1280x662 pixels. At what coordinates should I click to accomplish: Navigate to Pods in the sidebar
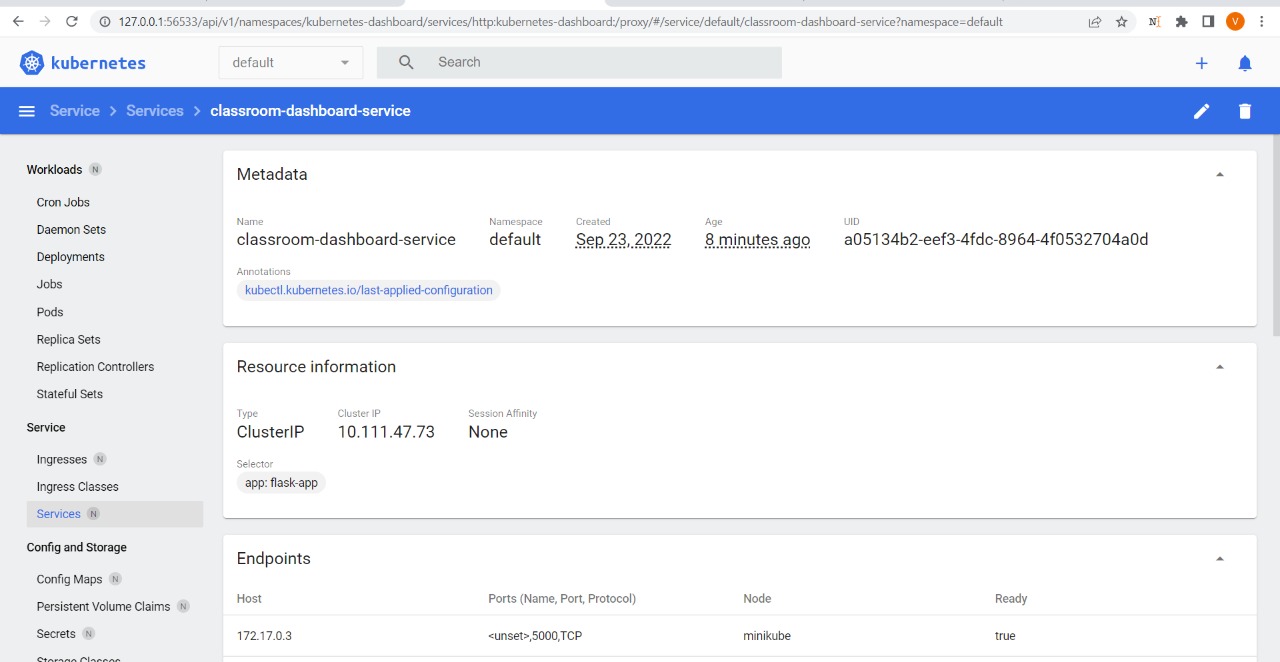[x=49, y=311]
